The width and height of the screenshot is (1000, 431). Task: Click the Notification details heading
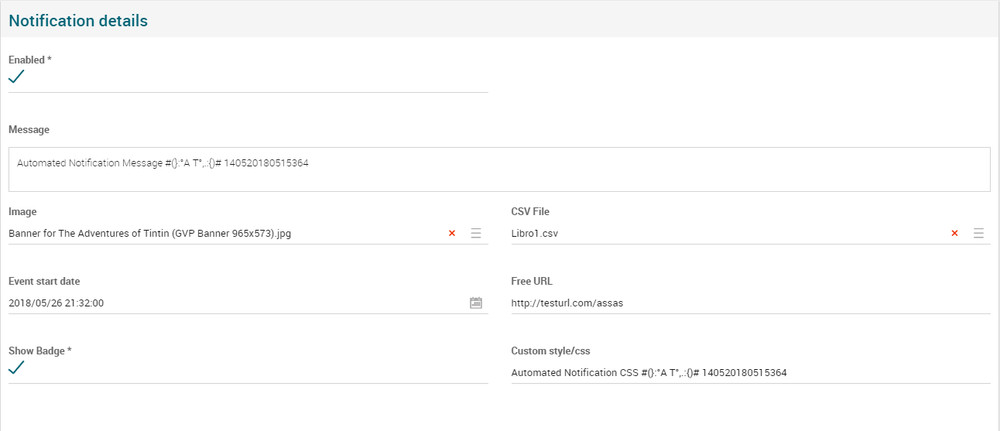pos(78,20)
